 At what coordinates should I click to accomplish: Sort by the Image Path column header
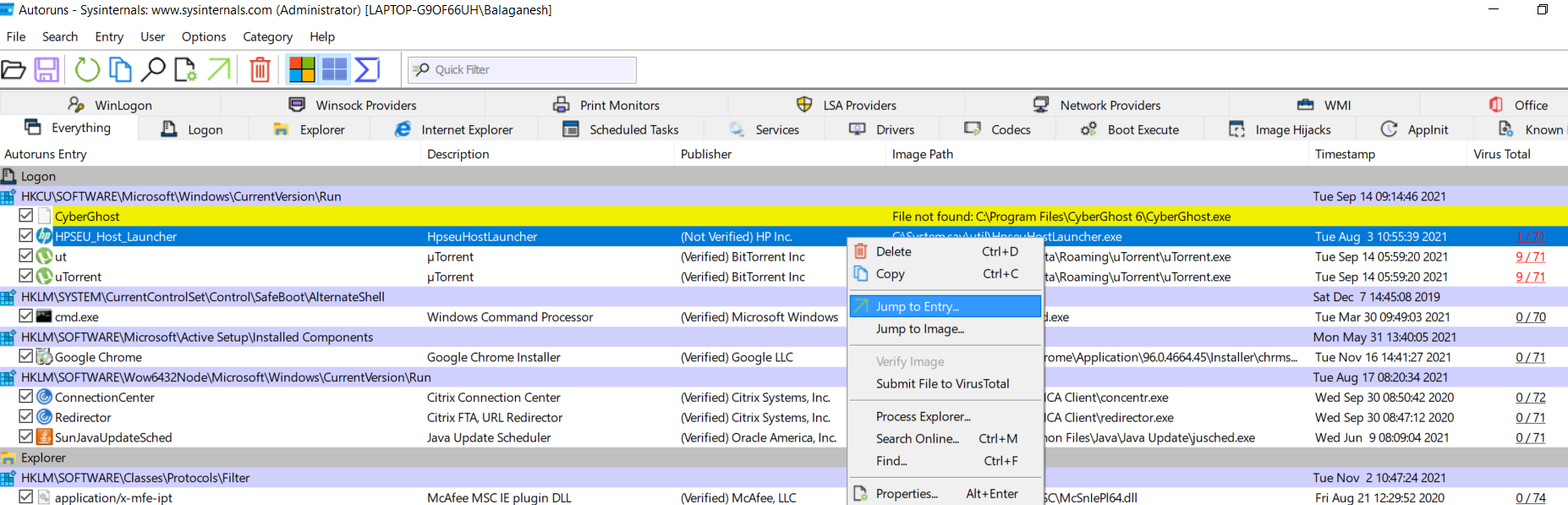1098,154
